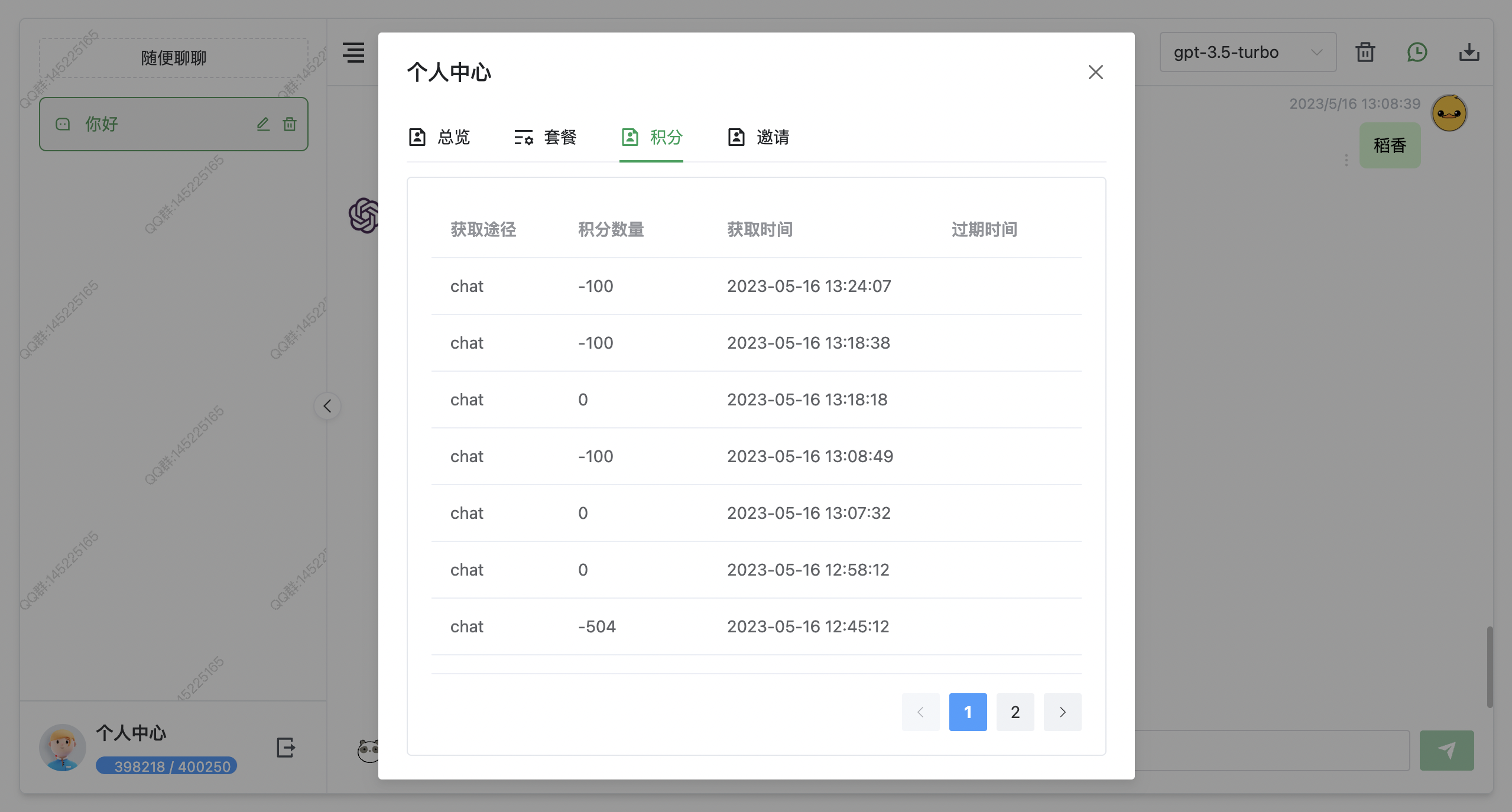
Task: Click the green chat history clock icon
Action: (x=1417, y=53)
